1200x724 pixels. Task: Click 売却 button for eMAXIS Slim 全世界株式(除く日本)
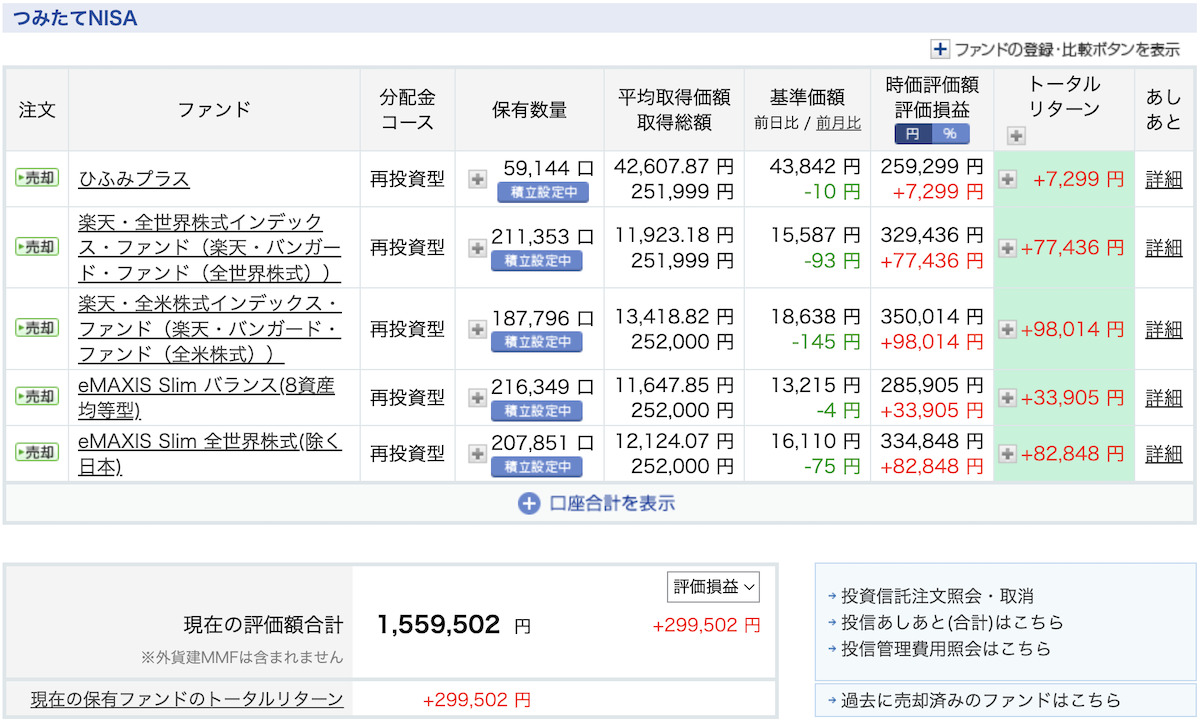(x=37, y=453)
